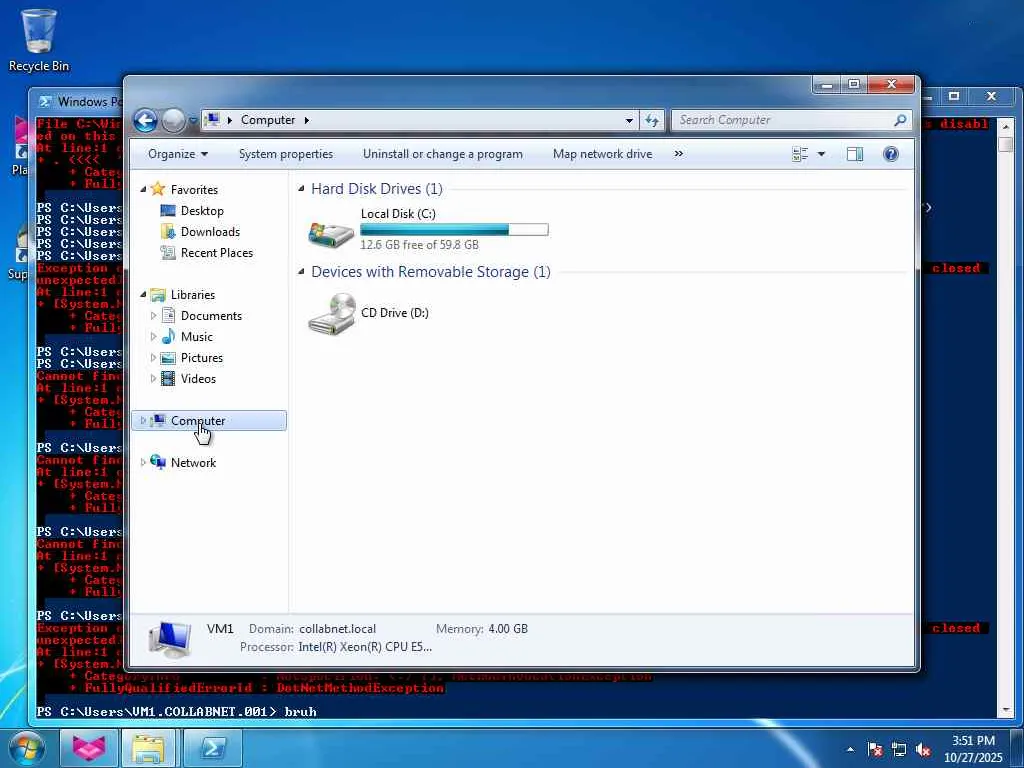Open System properties

[x=285, y=154]
